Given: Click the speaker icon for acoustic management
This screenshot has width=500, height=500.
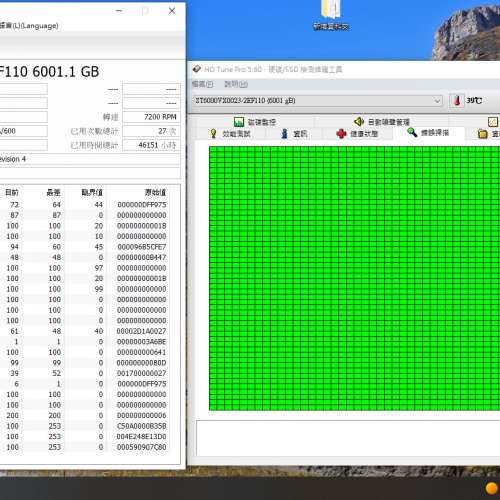Looking at the screenshot, I should click(x=359, y=122).
